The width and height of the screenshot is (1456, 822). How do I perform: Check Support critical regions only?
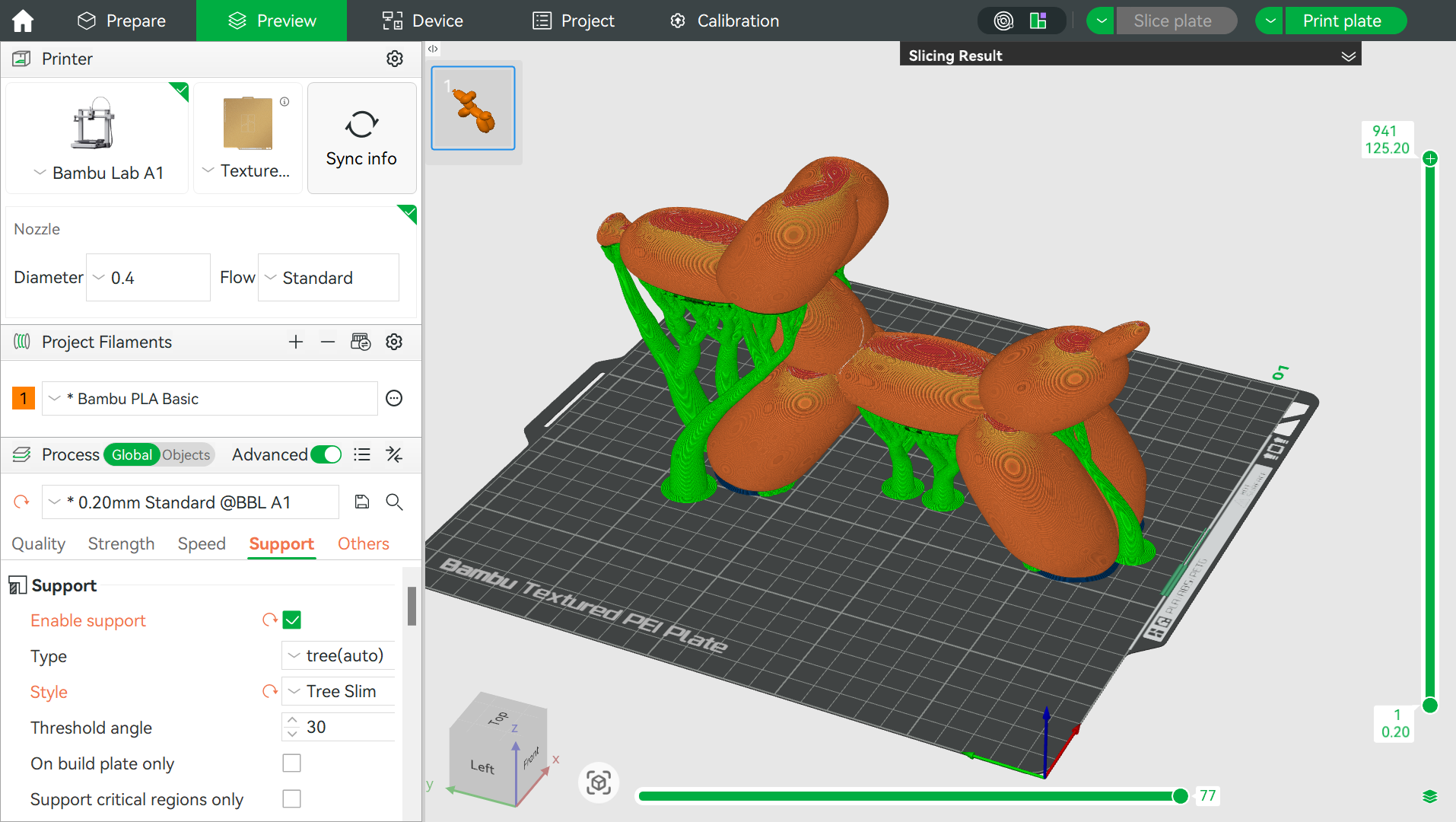(x=292, y=798)
